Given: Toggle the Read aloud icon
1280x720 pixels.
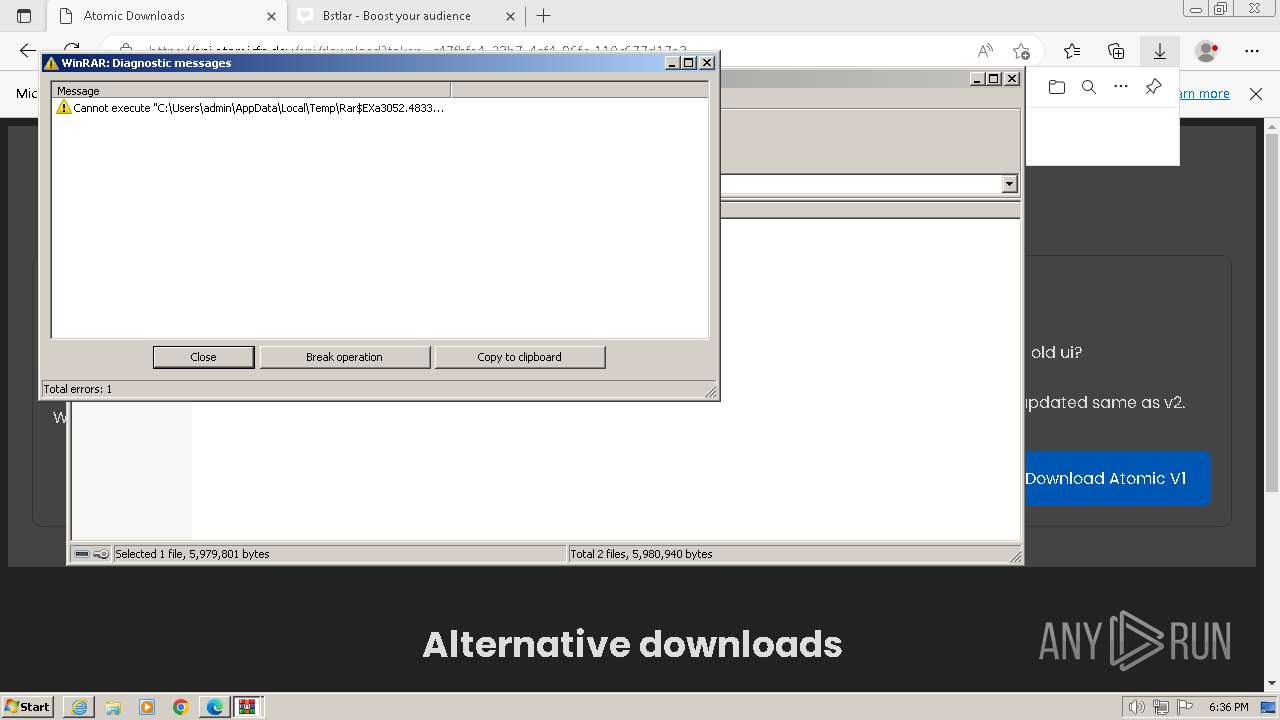Looking at the screenshot, I should 985,51.
